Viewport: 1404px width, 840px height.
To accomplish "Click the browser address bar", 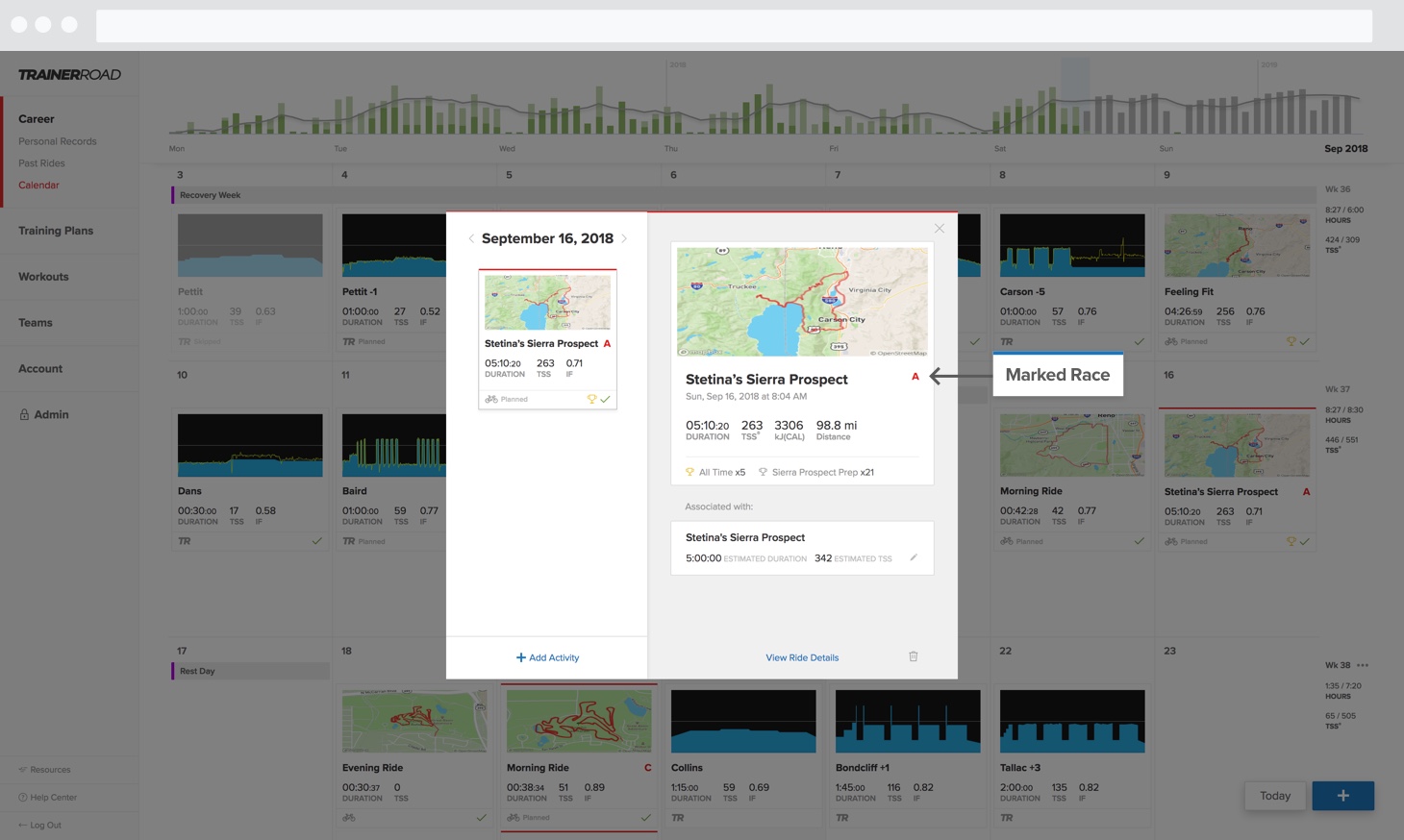I will tap(734, 26).
